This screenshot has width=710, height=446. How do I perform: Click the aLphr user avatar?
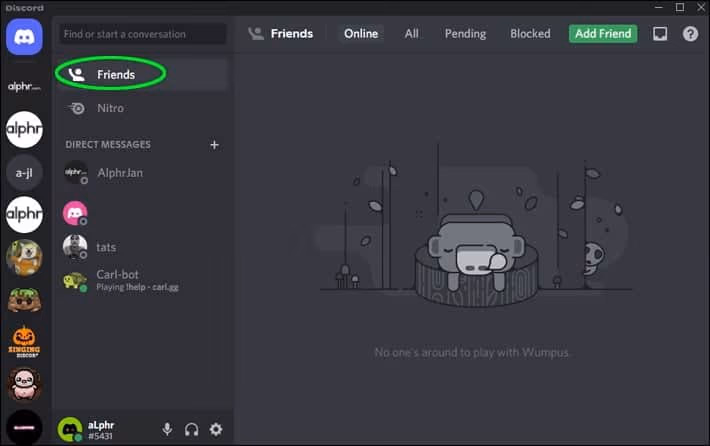pos(70,429)
